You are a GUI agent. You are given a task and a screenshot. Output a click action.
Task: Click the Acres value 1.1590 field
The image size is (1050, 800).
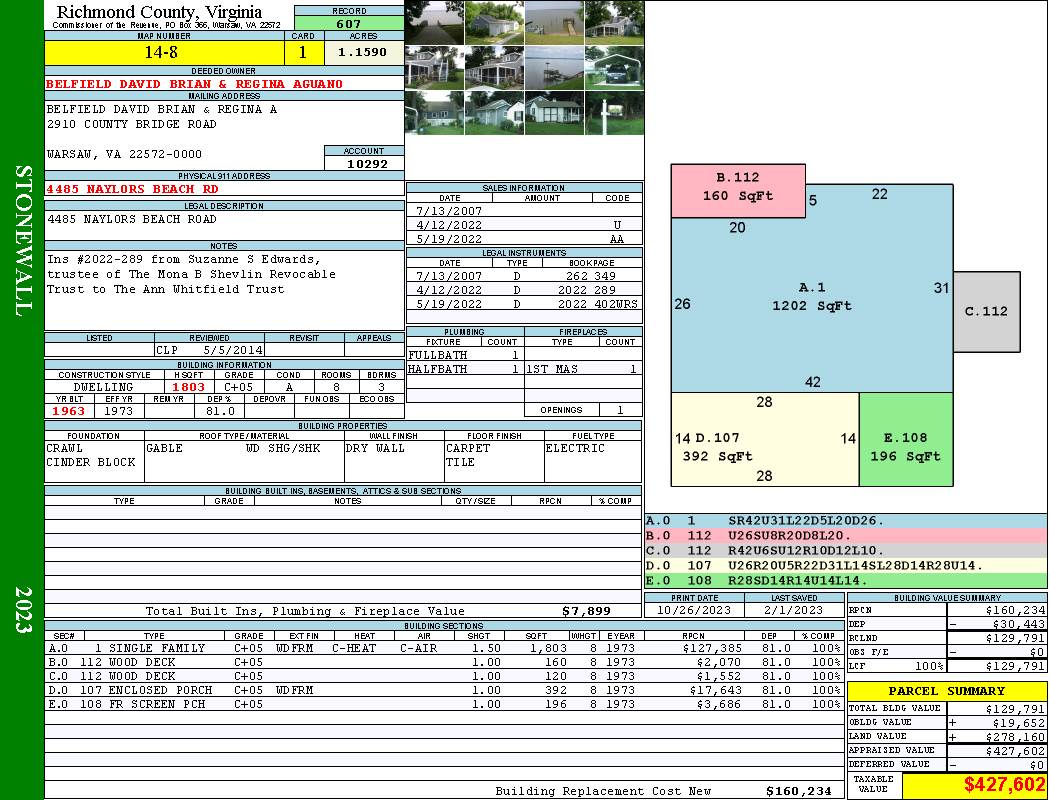click(x=363, y=52)
